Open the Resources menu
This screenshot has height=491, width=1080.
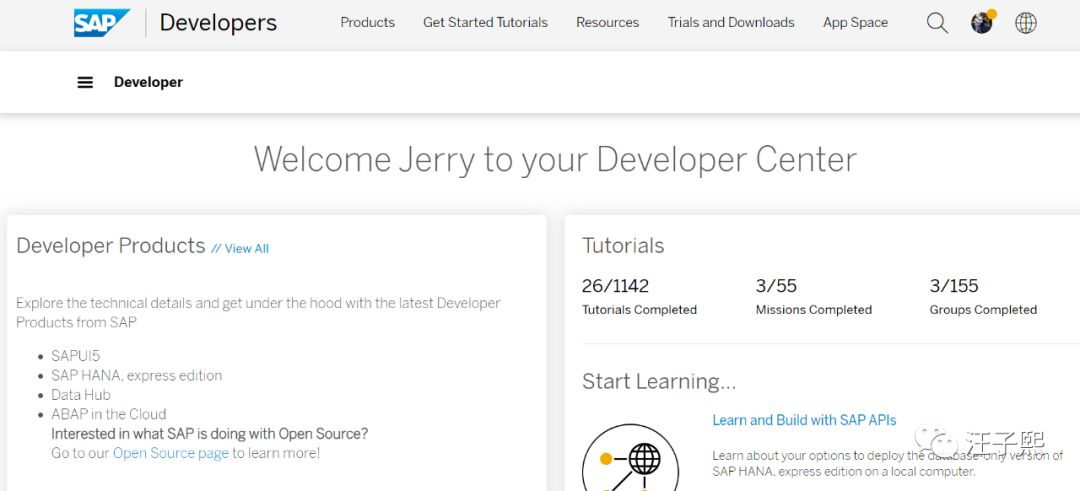point(608,23)
